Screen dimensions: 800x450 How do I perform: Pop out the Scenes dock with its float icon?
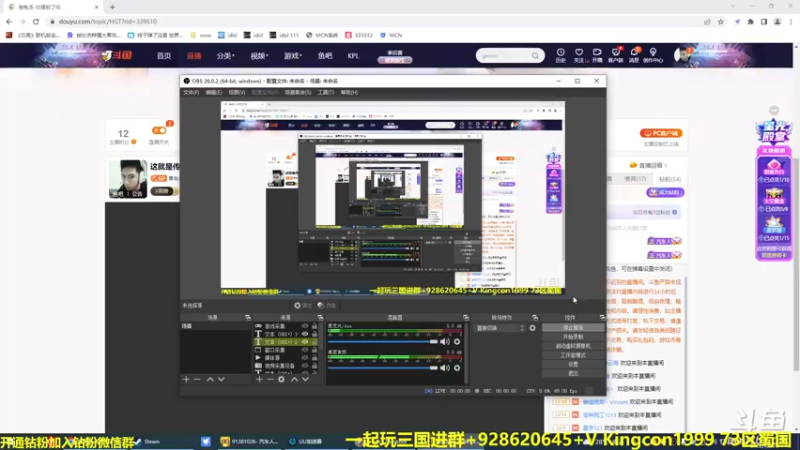[x=248, y=317]
